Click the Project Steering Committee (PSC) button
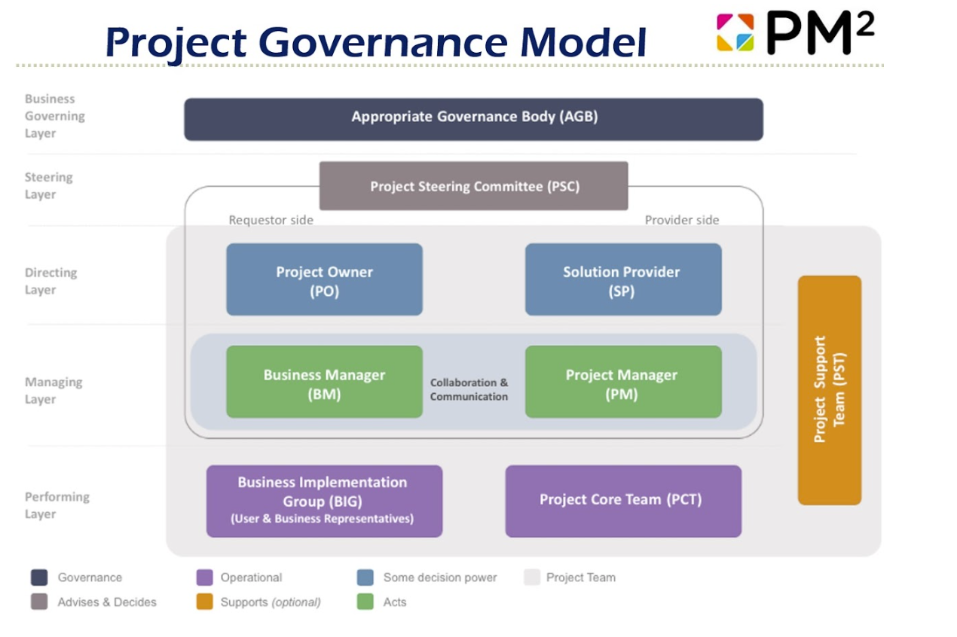Image resolution: width=957 pixels, height=637 pixels. tap(473, 185)
